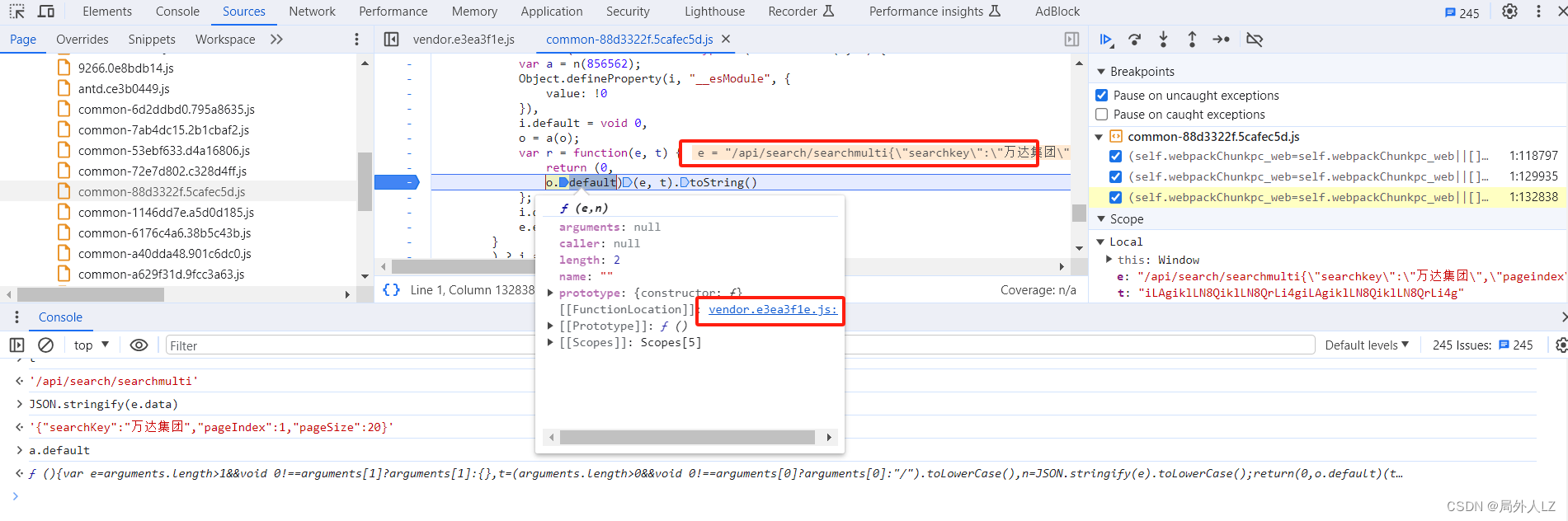Uncheck breakpoint at 1:132838
Screen dimensions: 1568x521
point(1115,197)
